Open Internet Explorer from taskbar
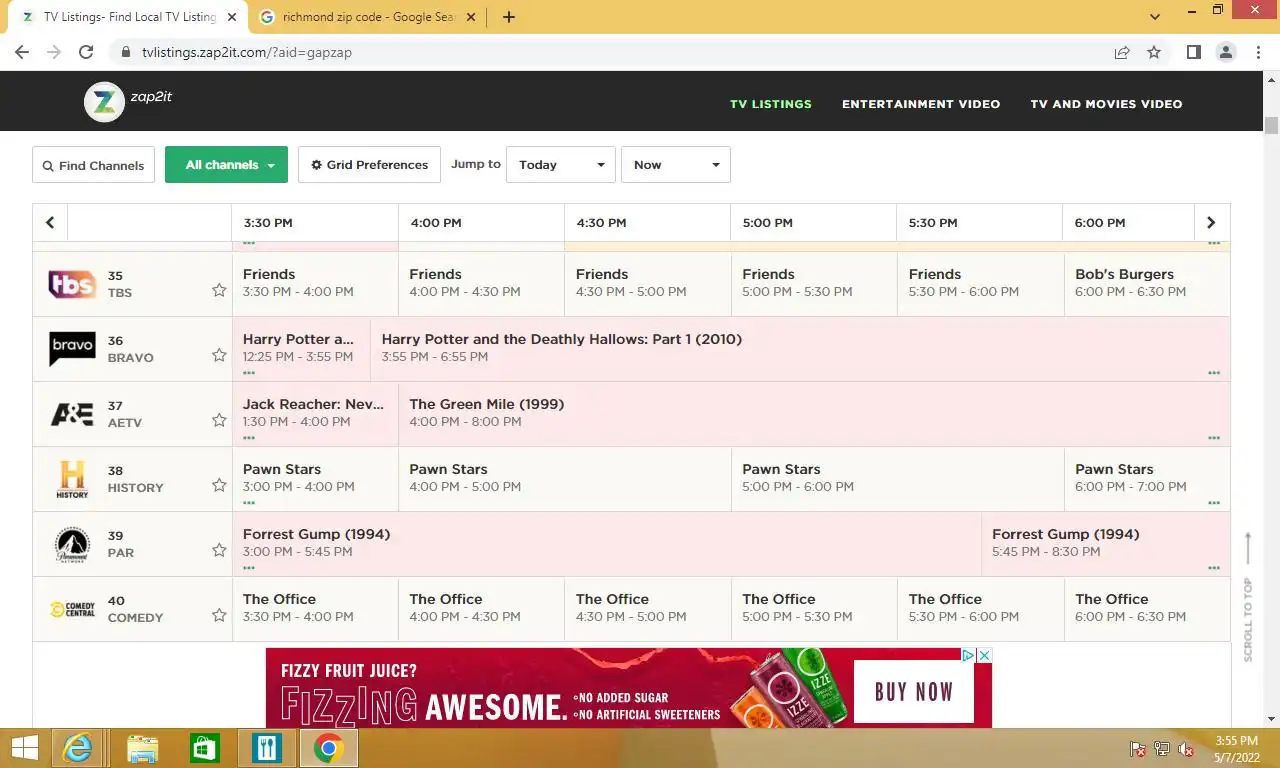1280x768 pixels. pos(77,748)
